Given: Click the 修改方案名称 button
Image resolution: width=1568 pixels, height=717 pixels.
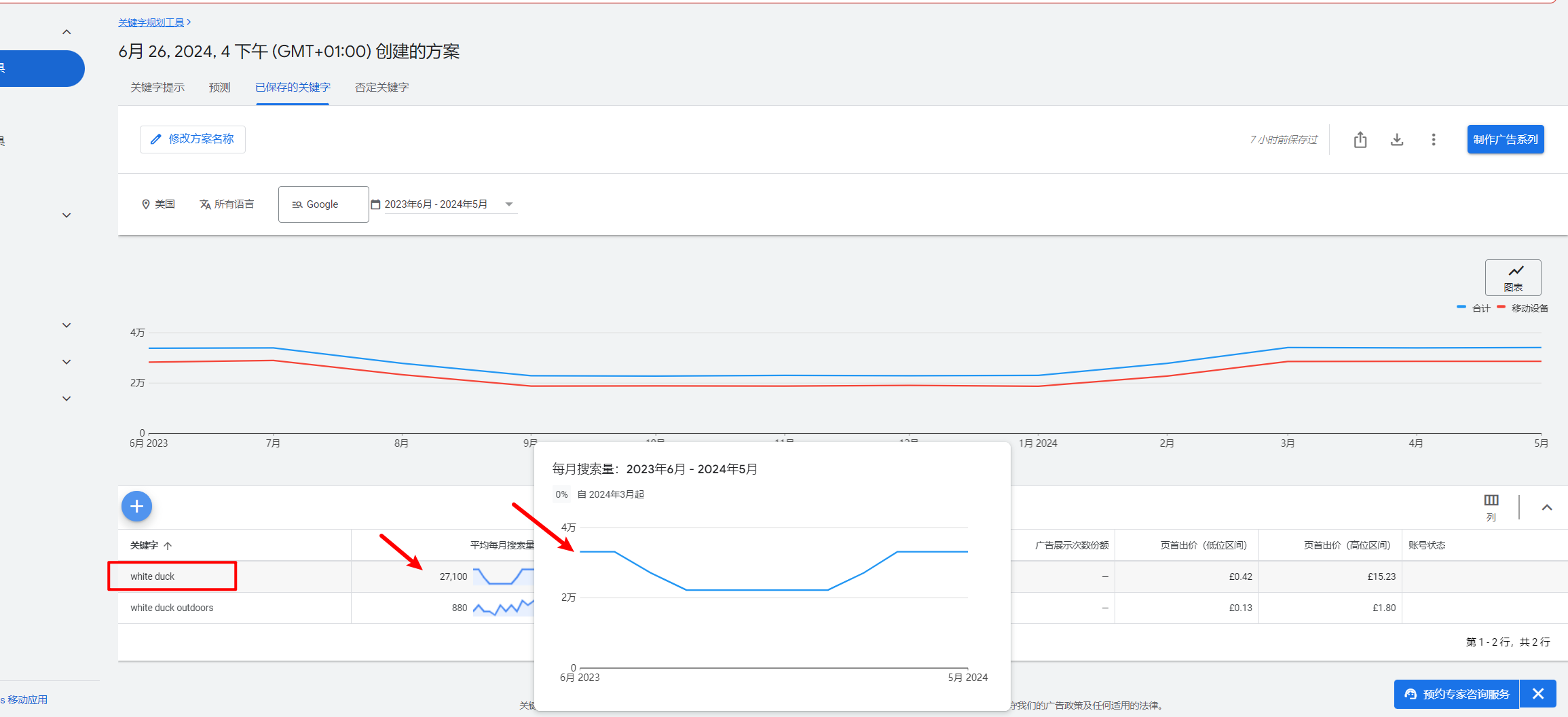Looking at the screenshot, I should 193,139.
